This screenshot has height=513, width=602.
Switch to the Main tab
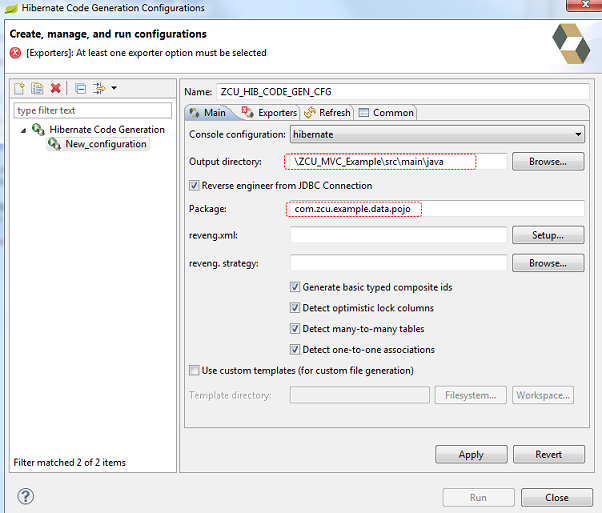[208, 113]
